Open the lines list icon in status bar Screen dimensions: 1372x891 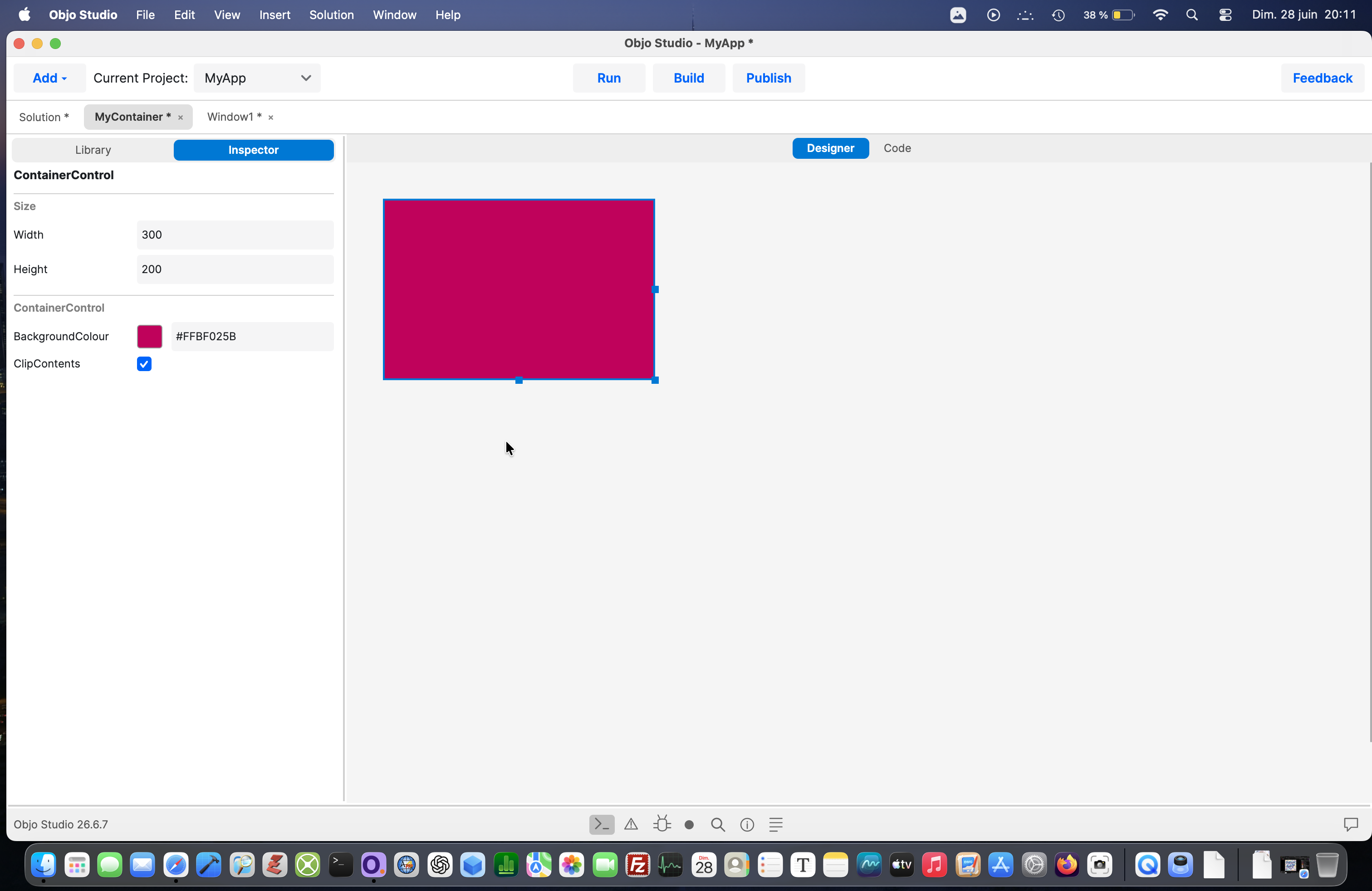coord(776,825)
